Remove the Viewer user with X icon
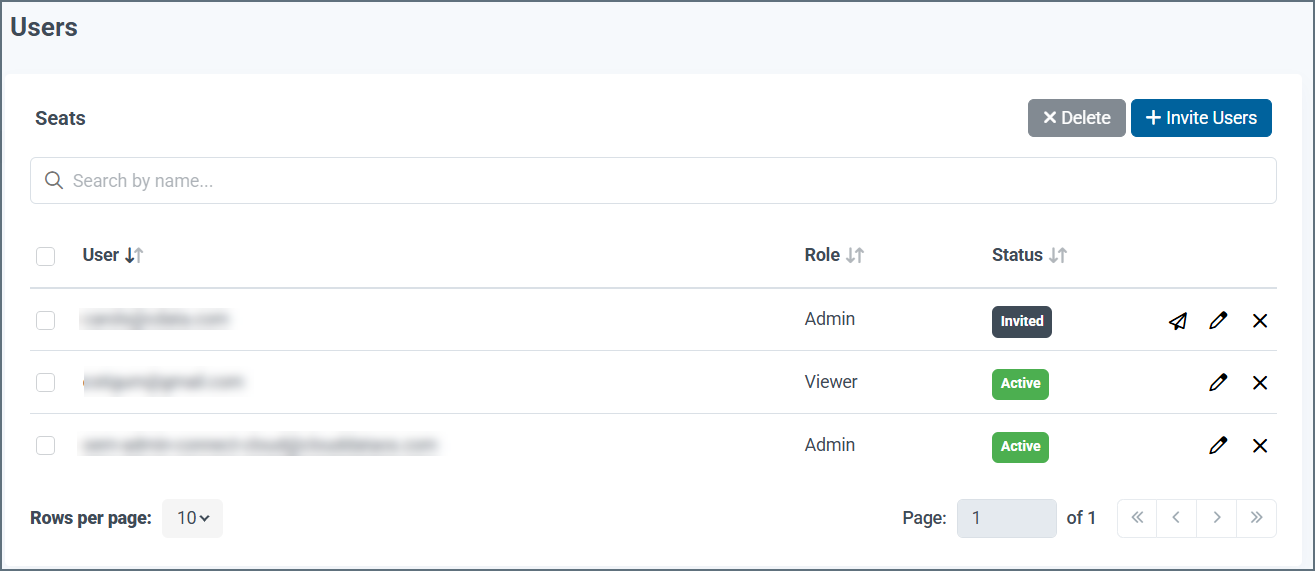 1260,383
